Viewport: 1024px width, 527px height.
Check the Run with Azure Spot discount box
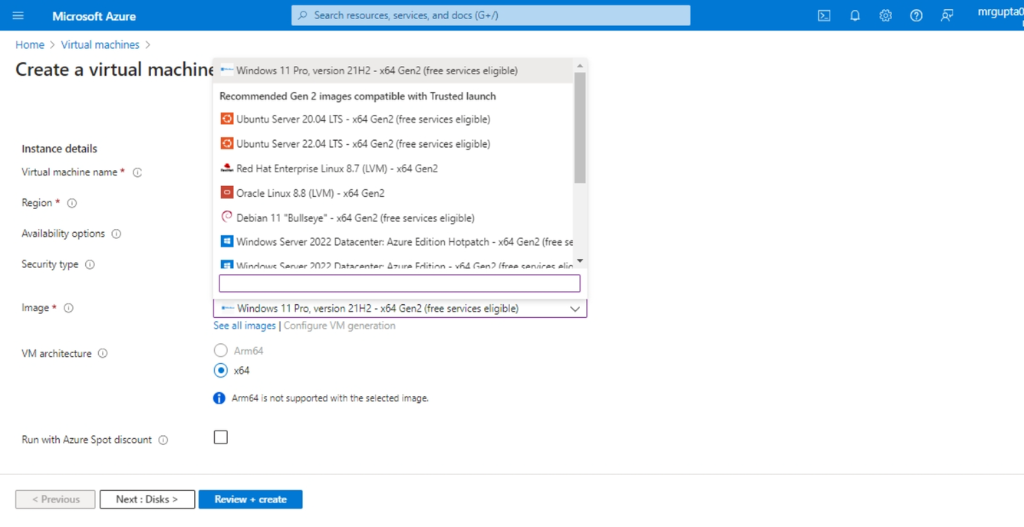point(221,437)
